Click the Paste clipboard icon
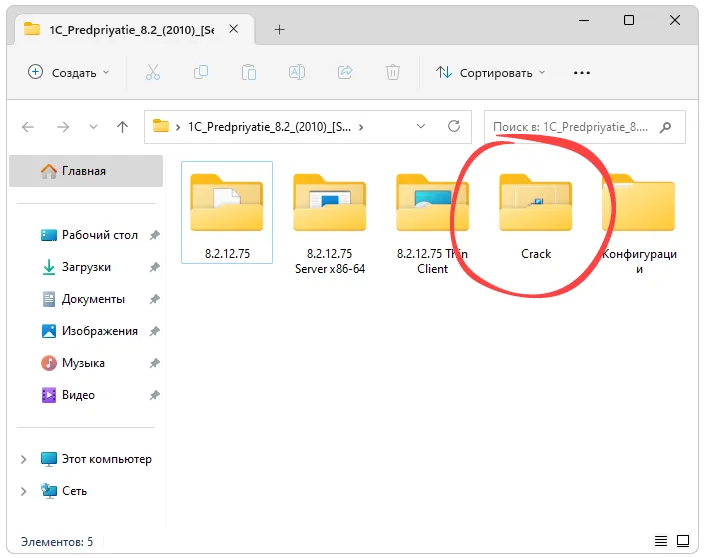The image size is (704, 558). pyautogui.click(x=249, y=72)
